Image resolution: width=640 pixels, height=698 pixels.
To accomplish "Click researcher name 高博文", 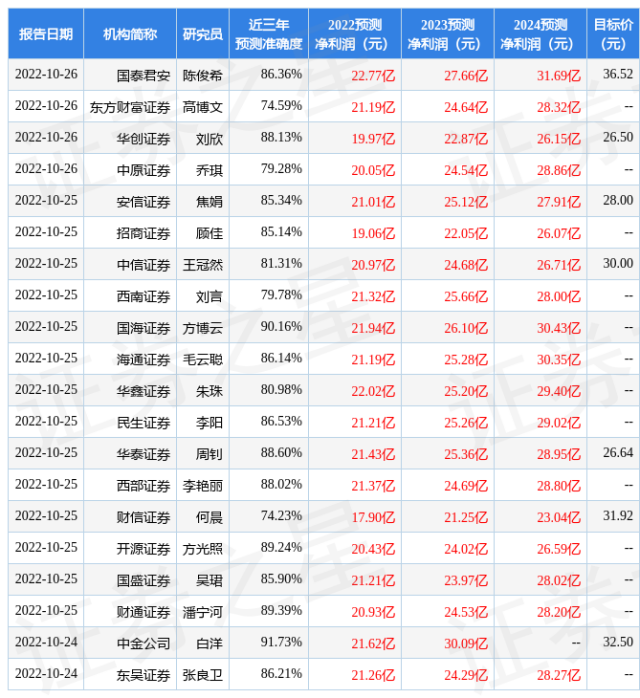I will tap(203, 107).
